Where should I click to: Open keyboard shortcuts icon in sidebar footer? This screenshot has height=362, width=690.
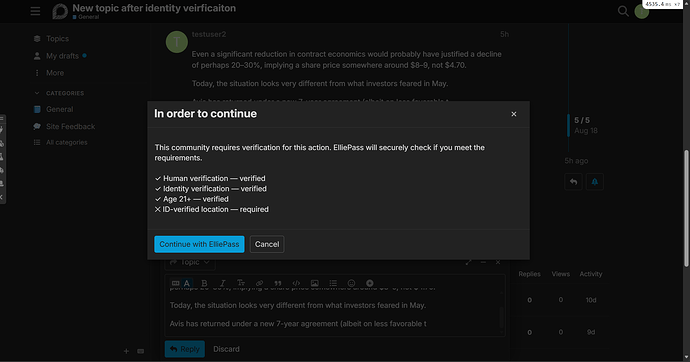tap(141, 351)
